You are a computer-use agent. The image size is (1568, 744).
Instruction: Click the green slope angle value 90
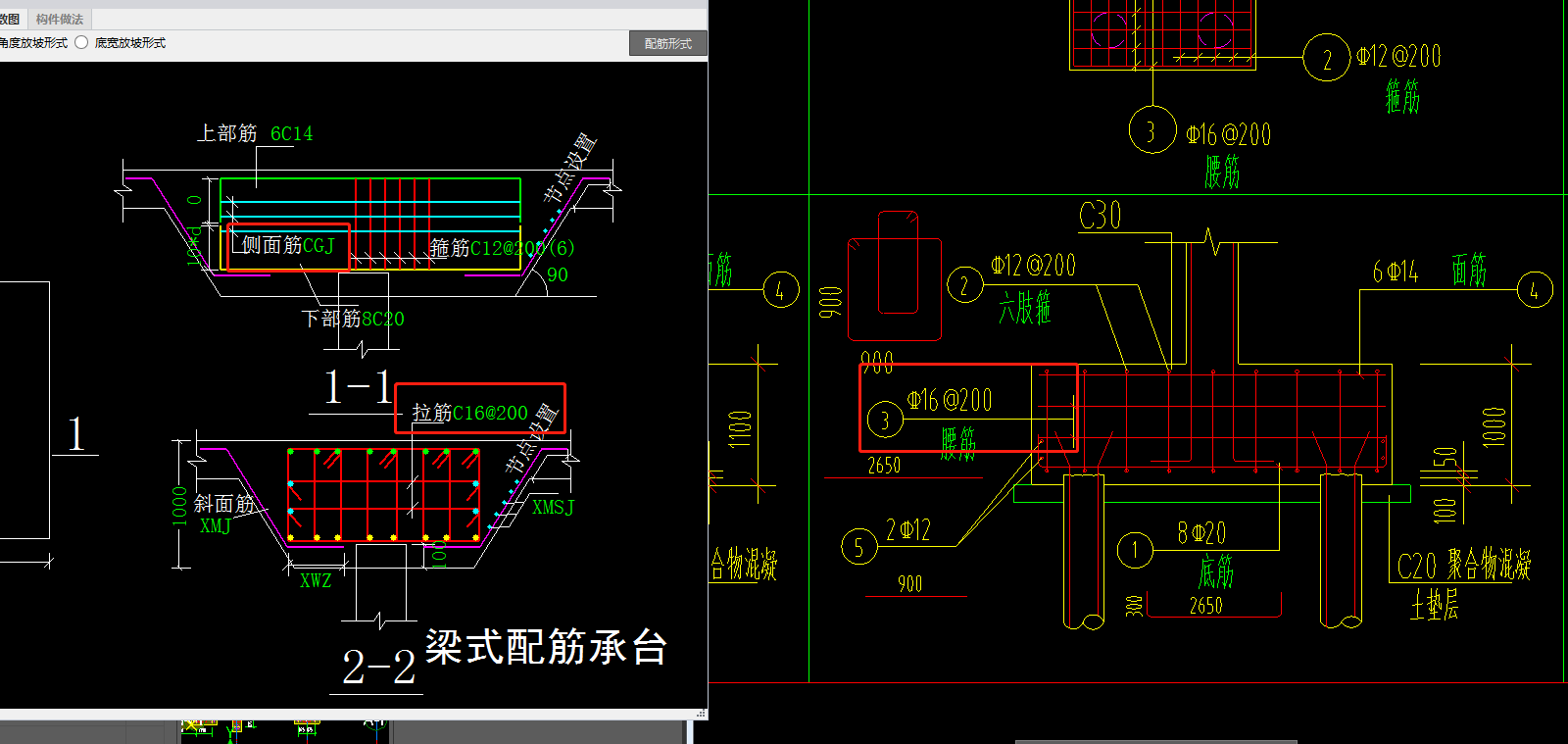point(558,274)
